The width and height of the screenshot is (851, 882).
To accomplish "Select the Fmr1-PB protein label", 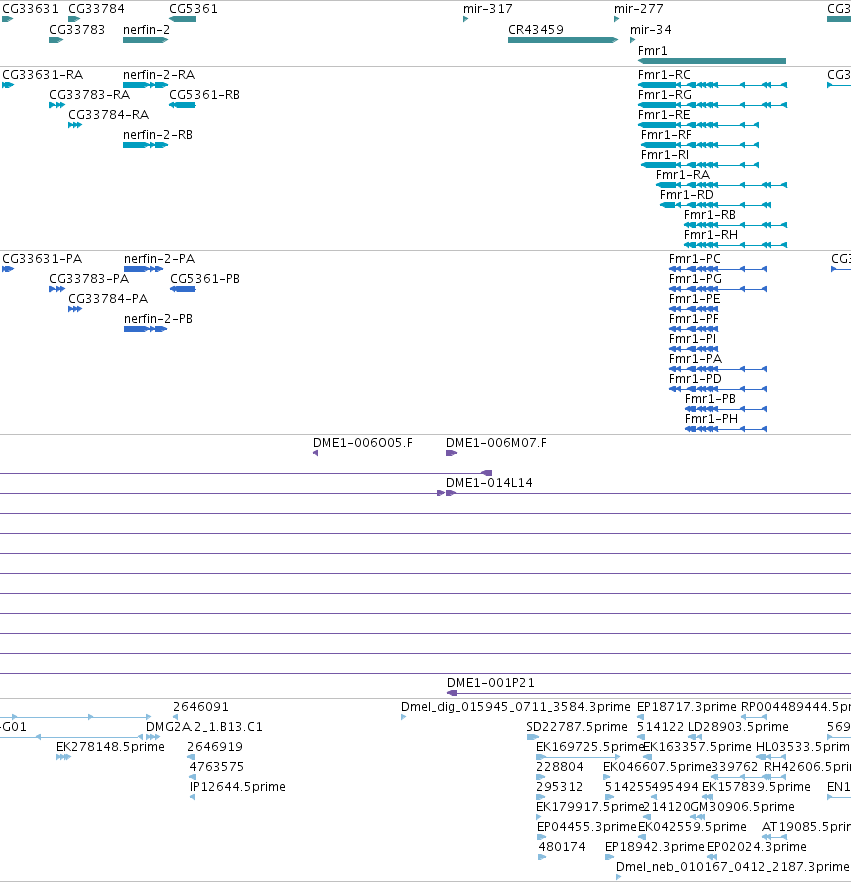I will (710, 399).
